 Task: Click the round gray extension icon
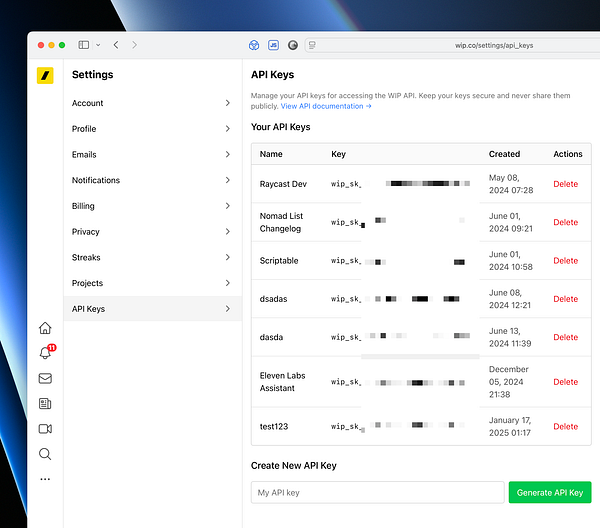click(x=293, y=45)
